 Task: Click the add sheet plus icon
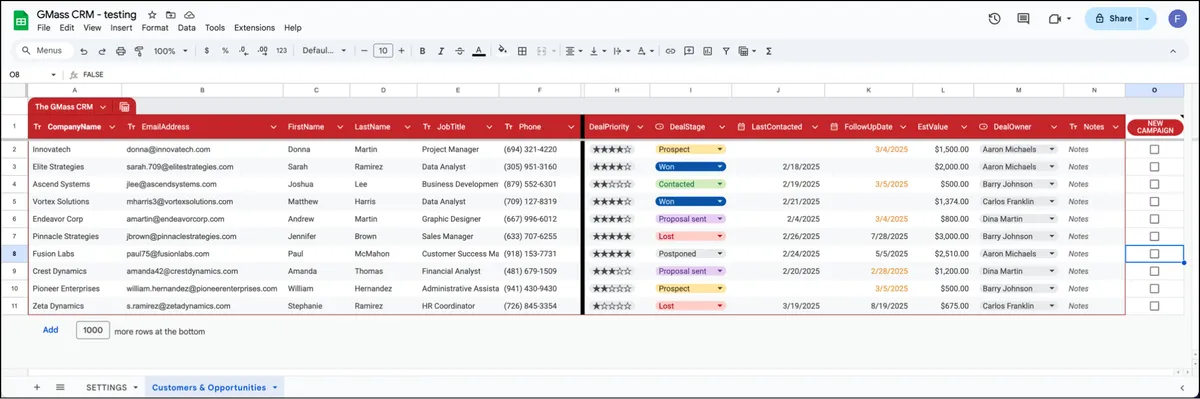tap(37, 387)
